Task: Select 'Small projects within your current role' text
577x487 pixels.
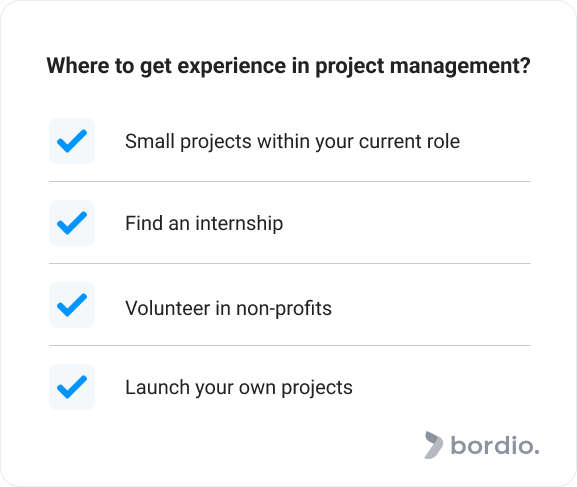Action: tap(293, 142)
